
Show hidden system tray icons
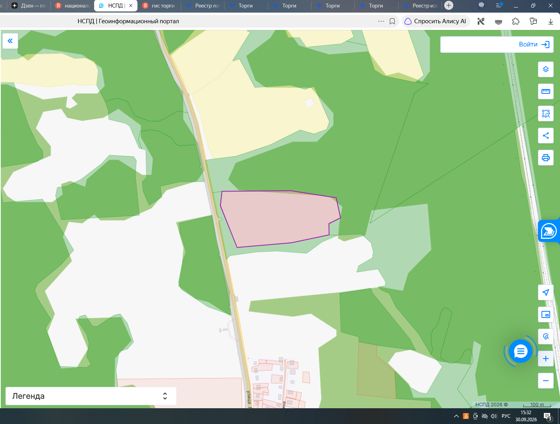tap(456, 416)
